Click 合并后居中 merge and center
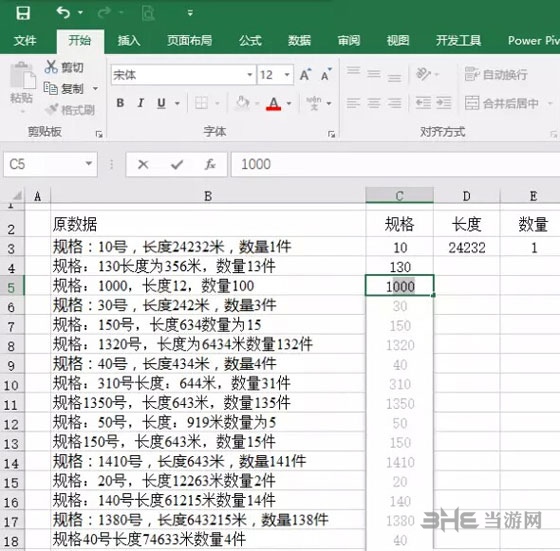 [x=502, y=103]
